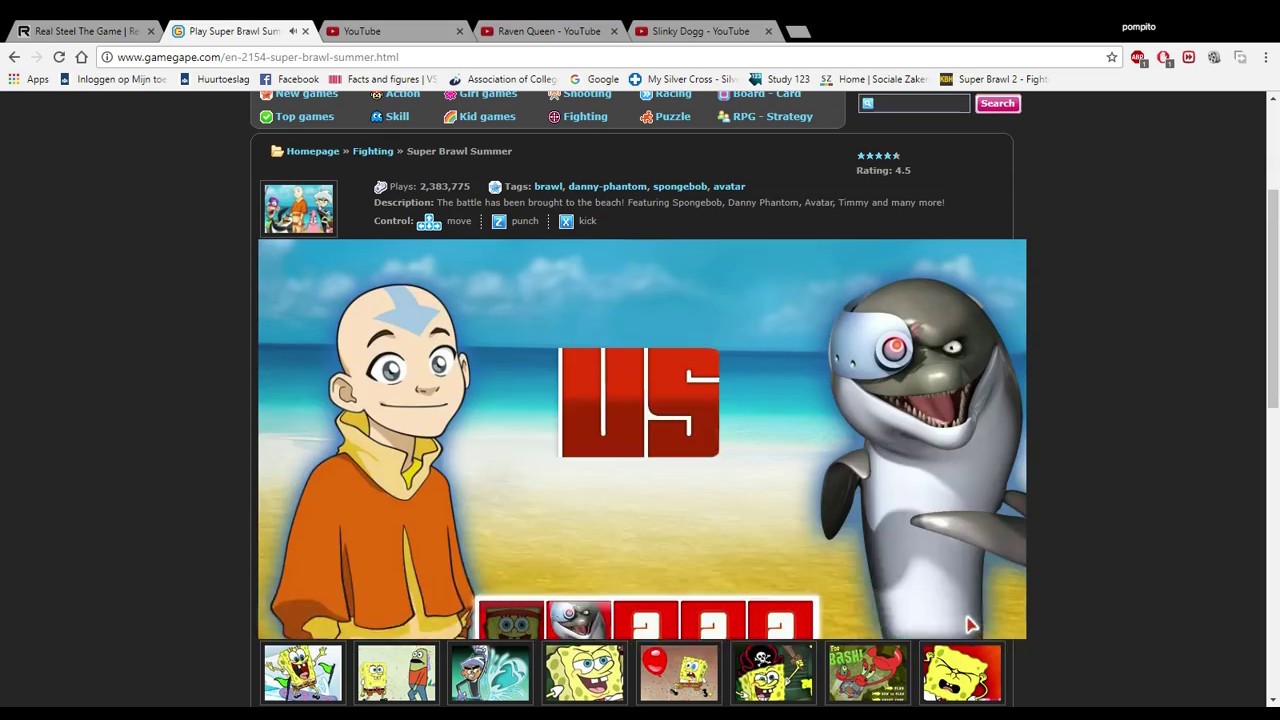Open the pirate Spongebob game thumbnail

773,672
